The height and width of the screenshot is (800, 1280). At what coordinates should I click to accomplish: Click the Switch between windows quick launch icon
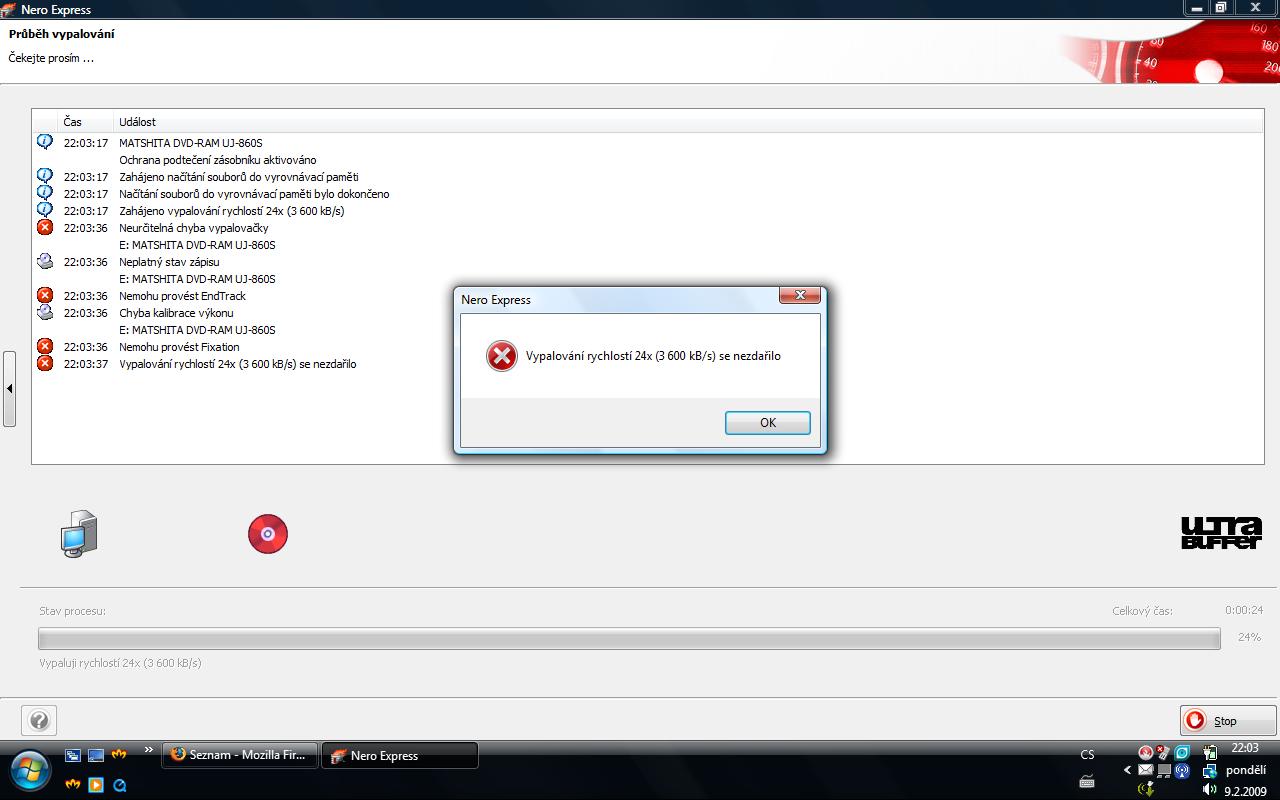tap(73, 755)
